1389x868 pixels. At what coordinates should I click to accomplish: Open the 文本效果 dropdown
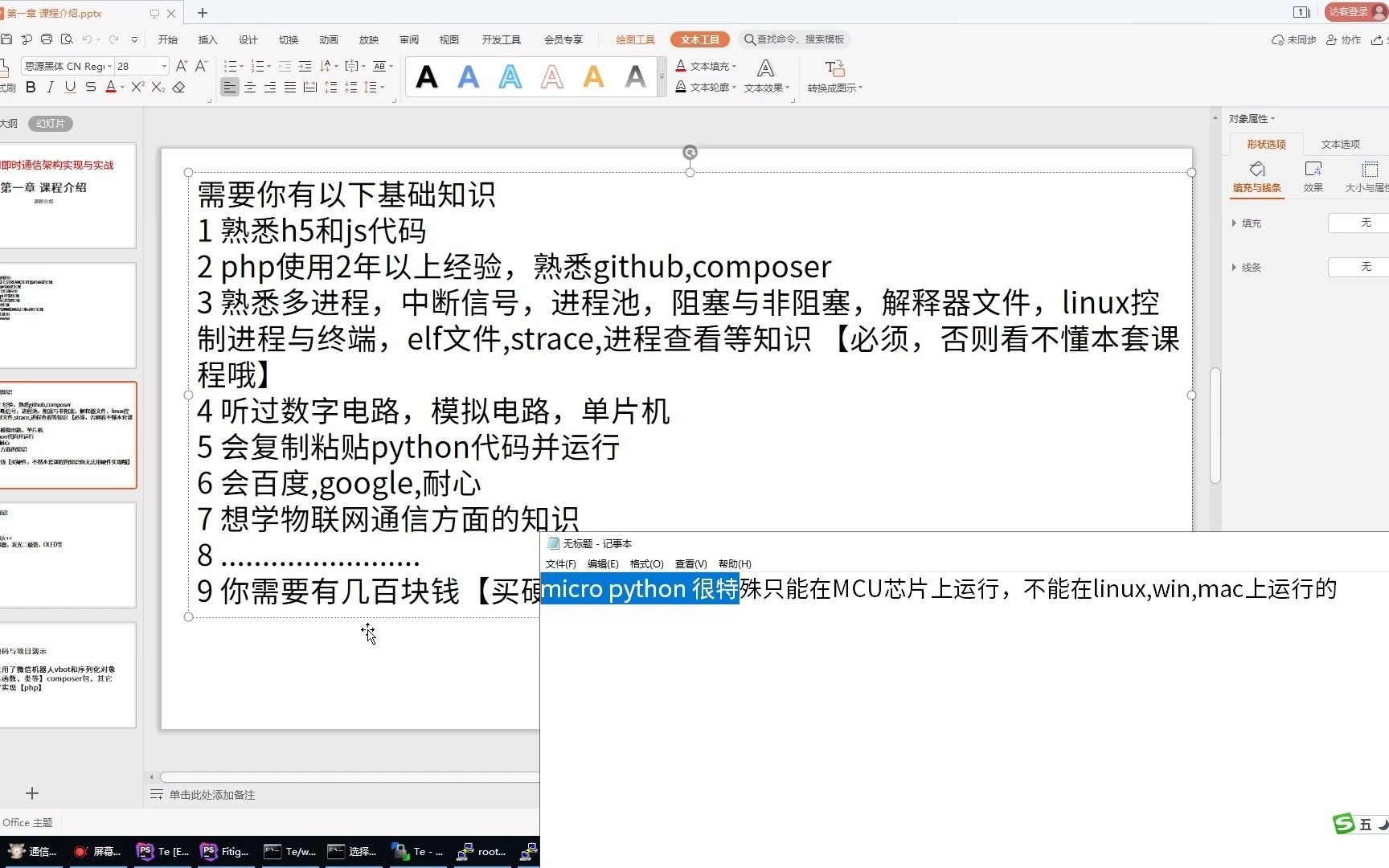pos(767,77)
